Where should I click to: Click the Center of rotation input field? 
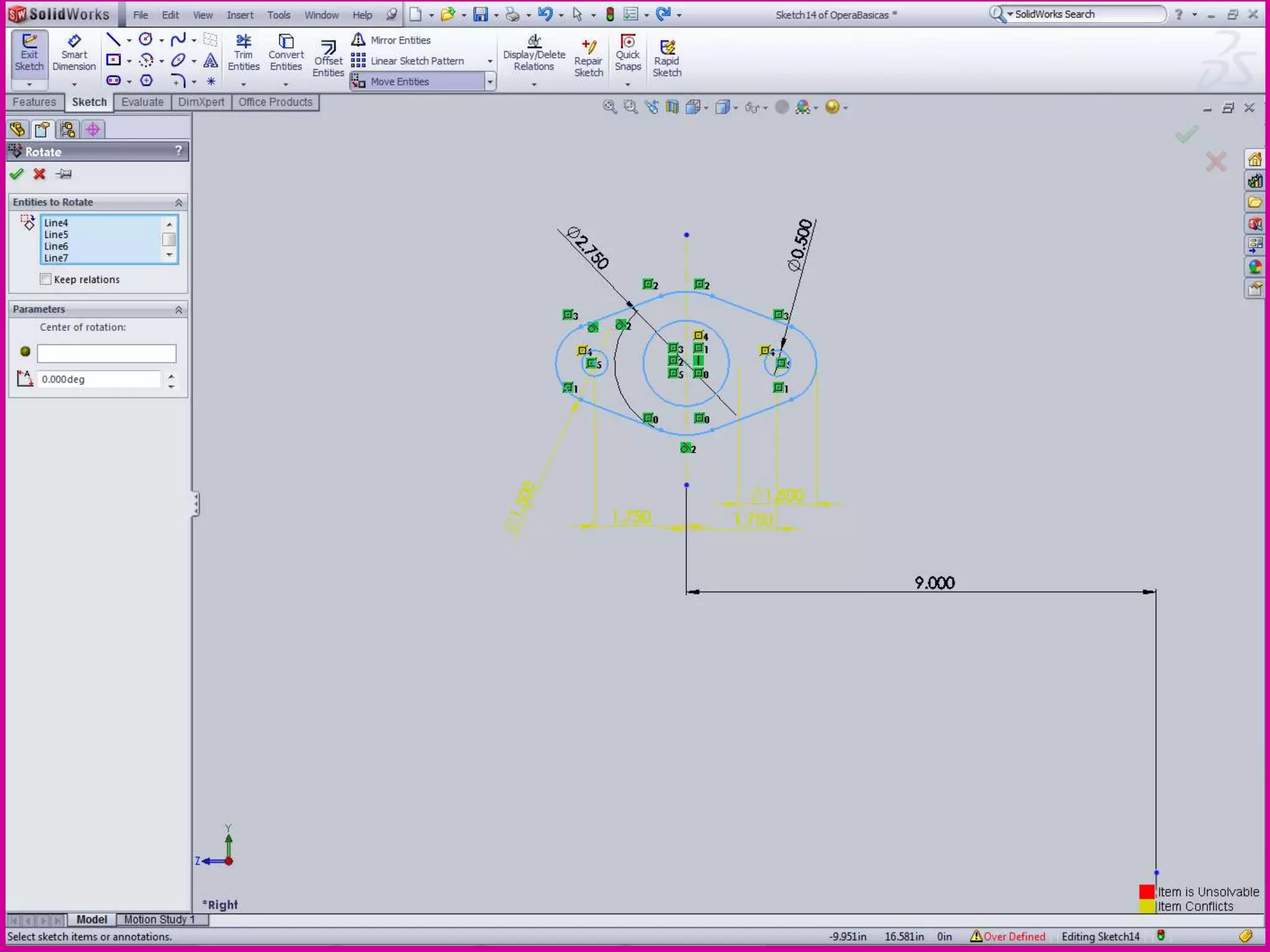point(107,353)
